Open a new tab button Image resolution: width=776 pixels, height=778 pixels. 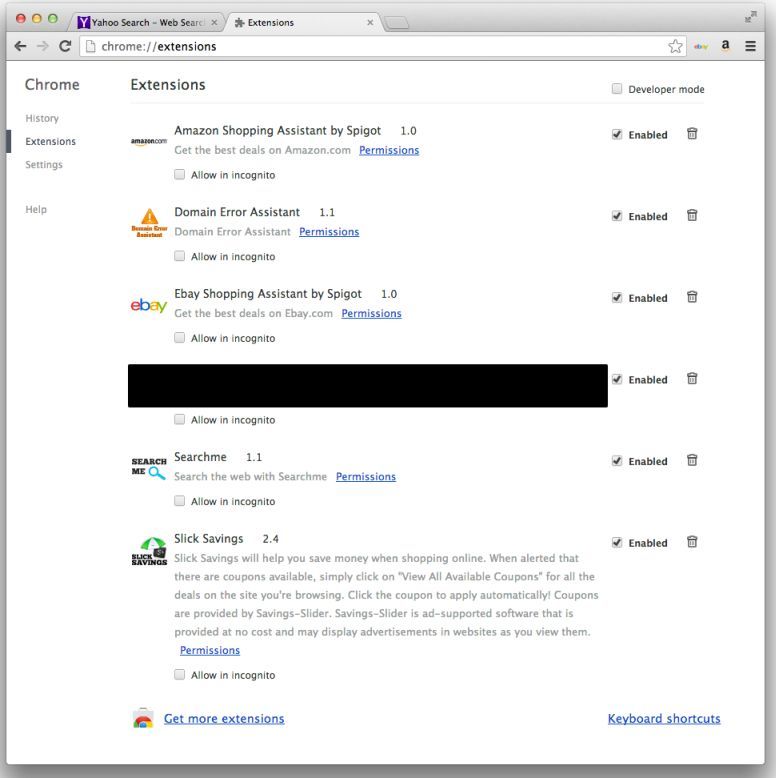[x=396, y=23]
